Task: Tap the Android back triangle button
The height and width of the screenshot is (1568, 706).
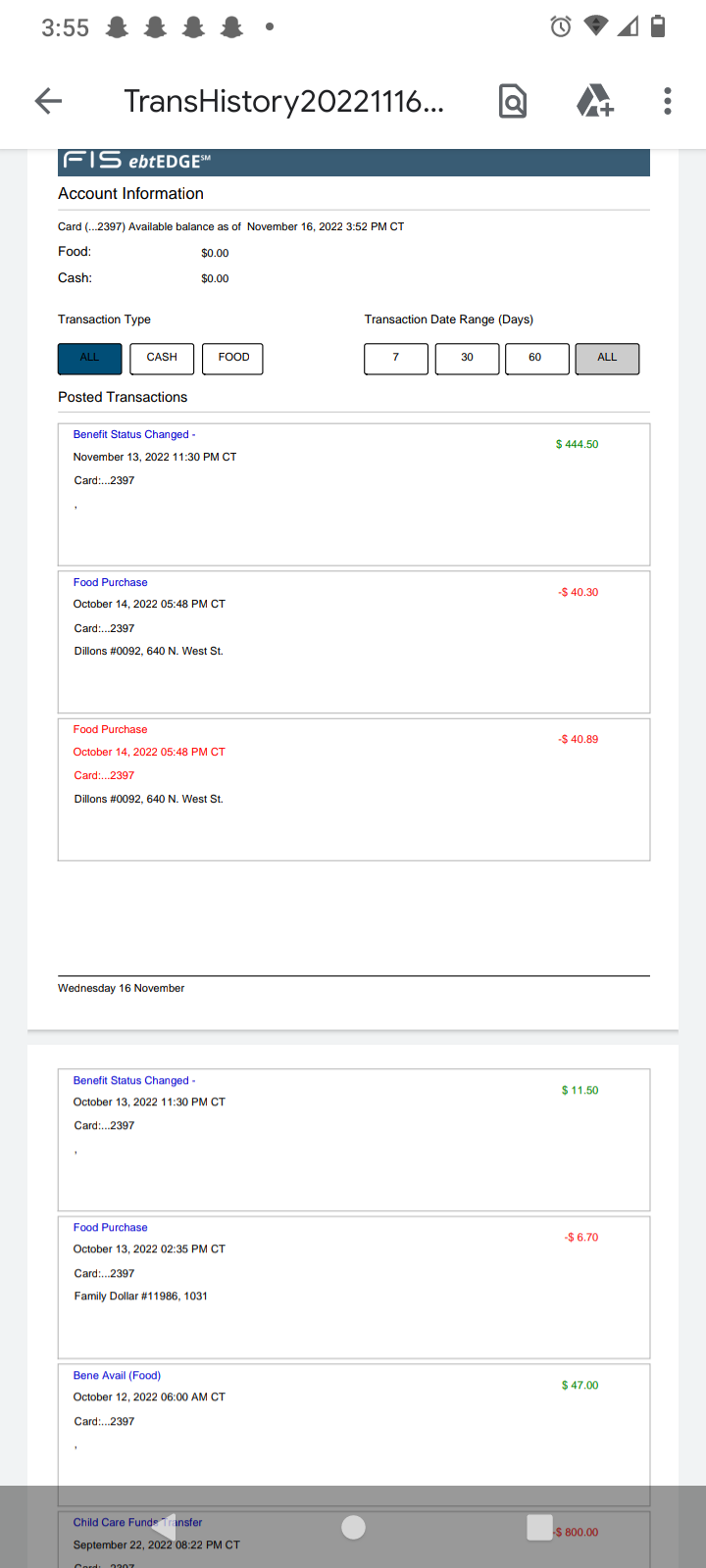Action: click(x=166, y=1527)
